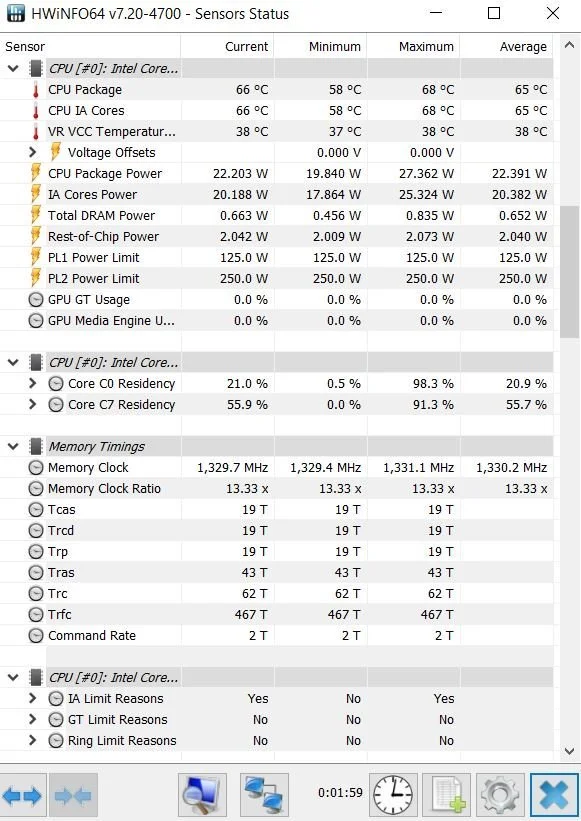Image resolution: width=581 pixels, height=821 pixels.
Task: Click the HWiNFO64 title bar app icon
Action: coord(15,13)
